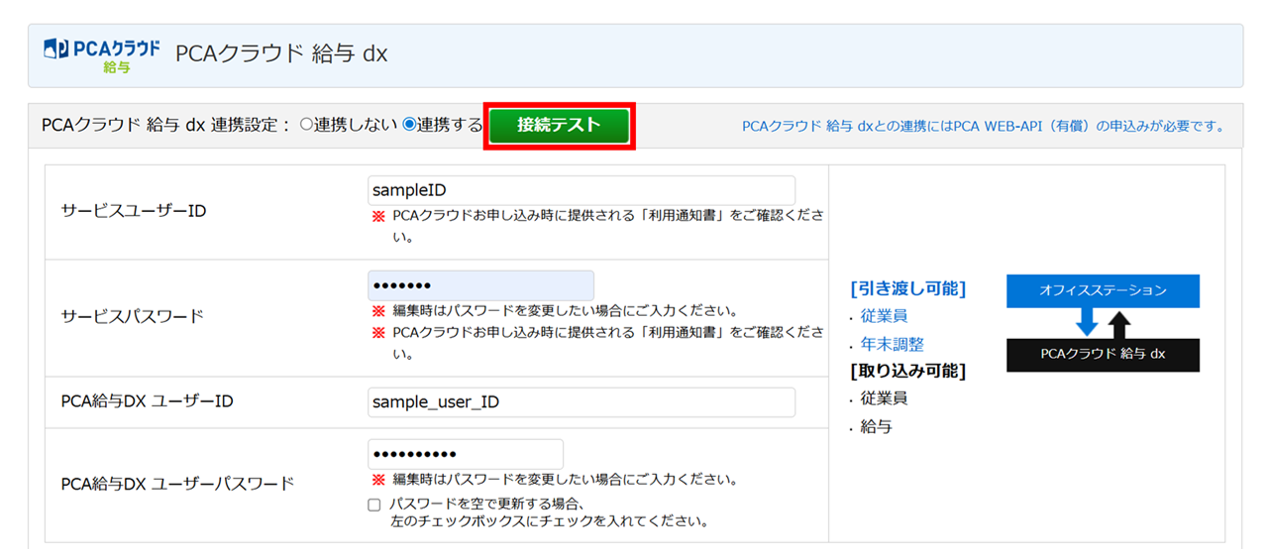
Task: Click the 取り込み可能 heading
Action: tap(908, 371)
